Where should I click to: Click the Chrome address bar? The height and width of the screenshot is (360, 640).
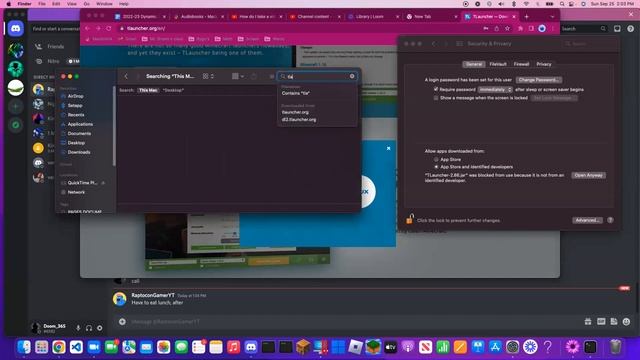tap(299, 29)
